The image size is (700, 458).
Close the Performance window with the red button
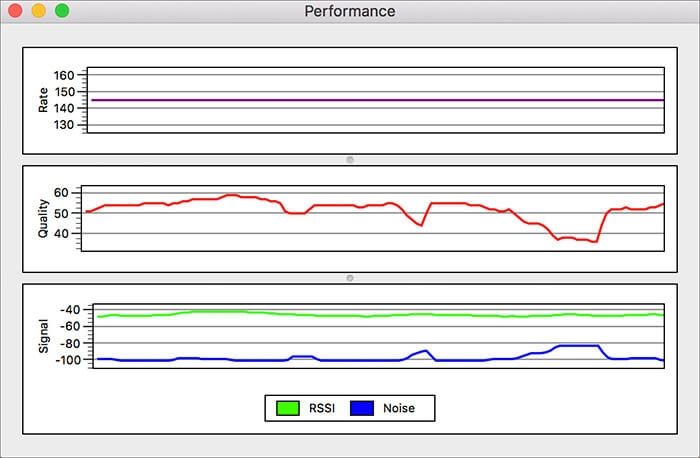coord(15,11)
